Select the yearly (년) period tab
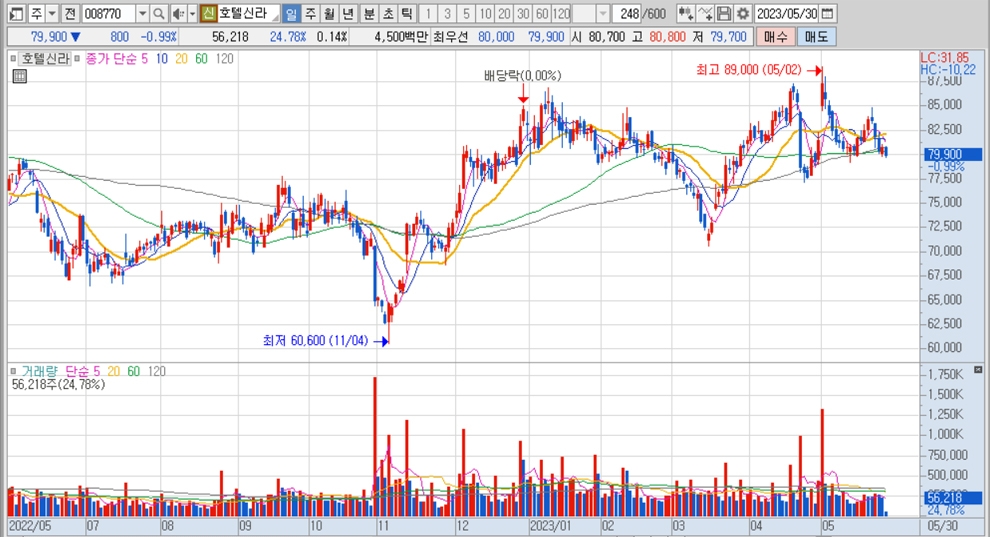Screen dimensions: 990x537 click(347, 14)
